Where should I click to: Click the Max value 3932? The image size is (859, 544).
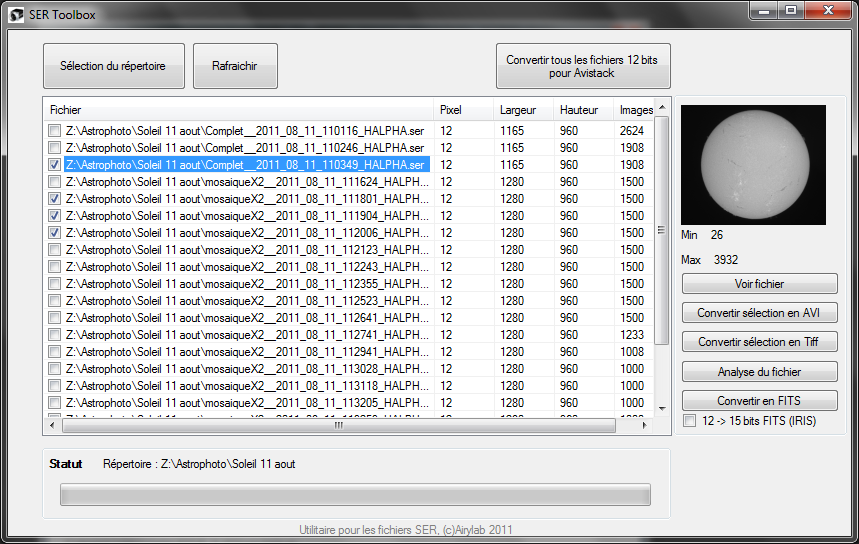click(726, 260)
